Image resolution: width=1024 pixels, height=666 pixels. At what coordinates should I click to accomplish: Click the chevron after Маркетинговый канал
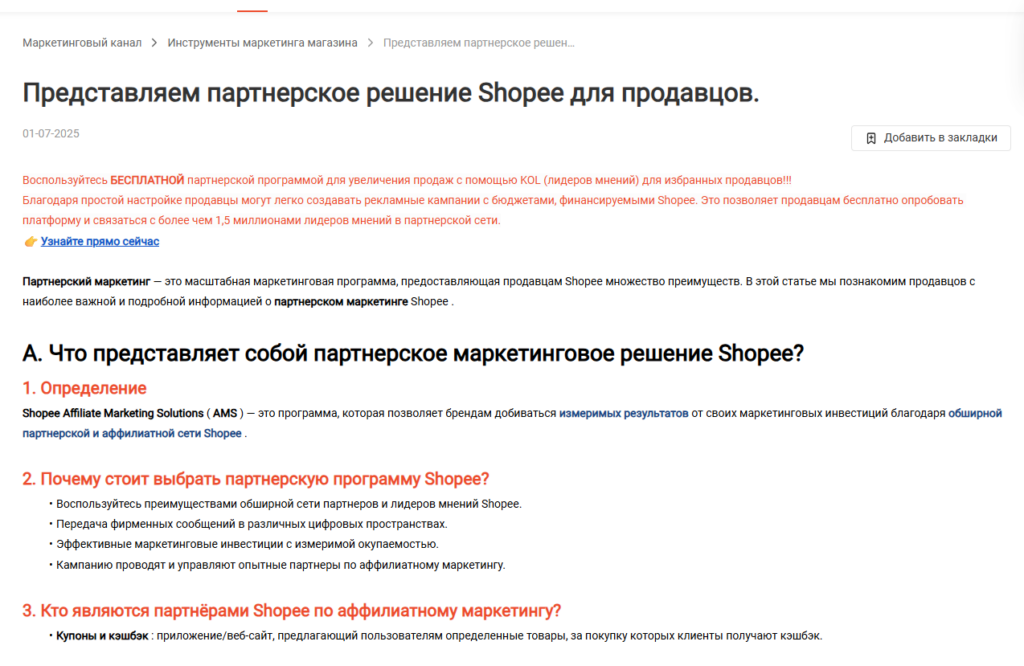click(x=154, y=43)
